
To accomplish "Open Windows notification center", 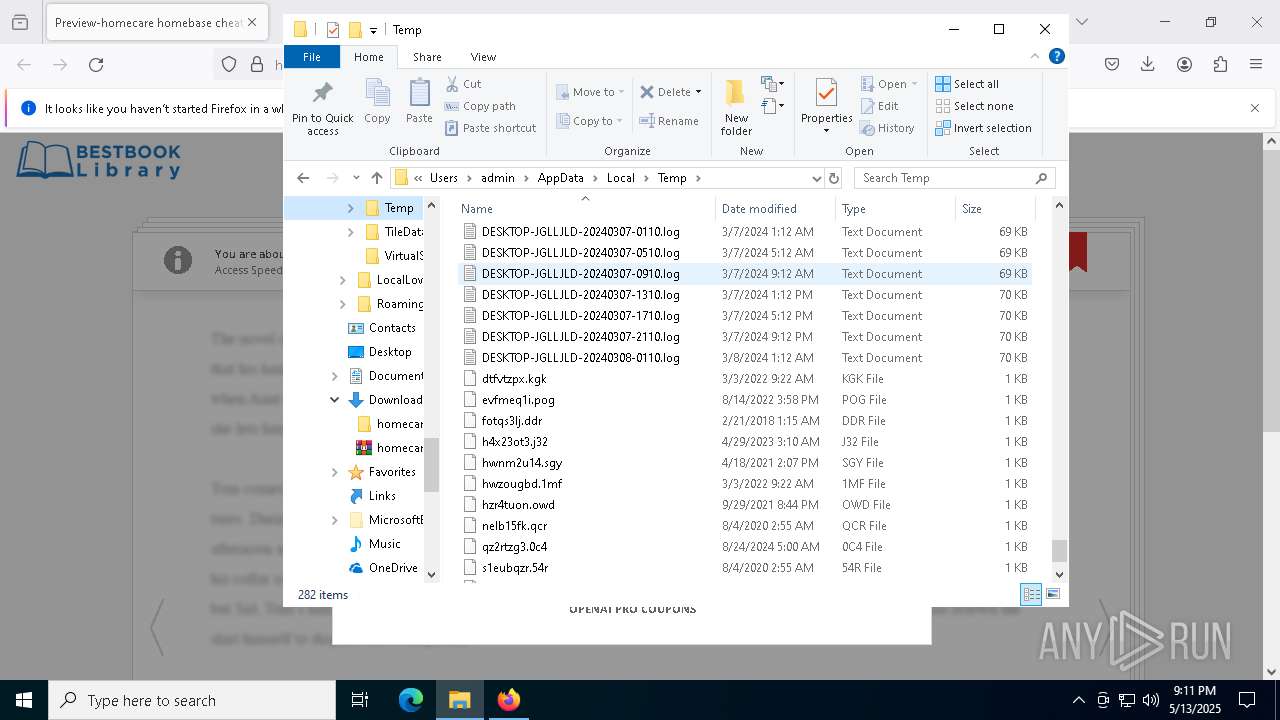I will pyautogui.click(x=1247, y=700).
